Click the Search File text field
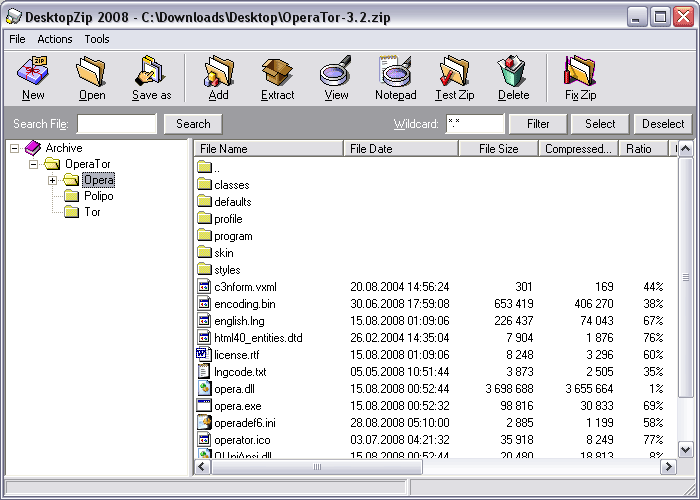700x500 pixels. click(117, 124)
